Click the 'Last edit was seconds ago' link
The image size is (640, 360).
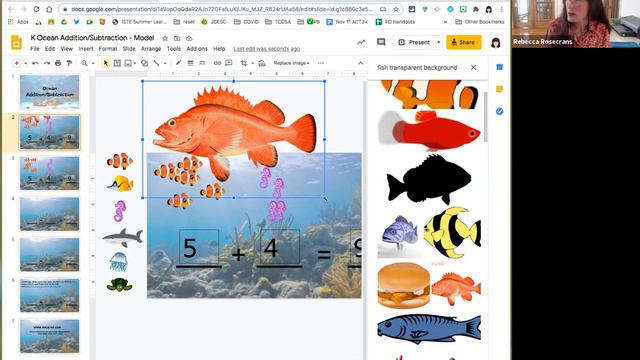(x=267, y=49)
